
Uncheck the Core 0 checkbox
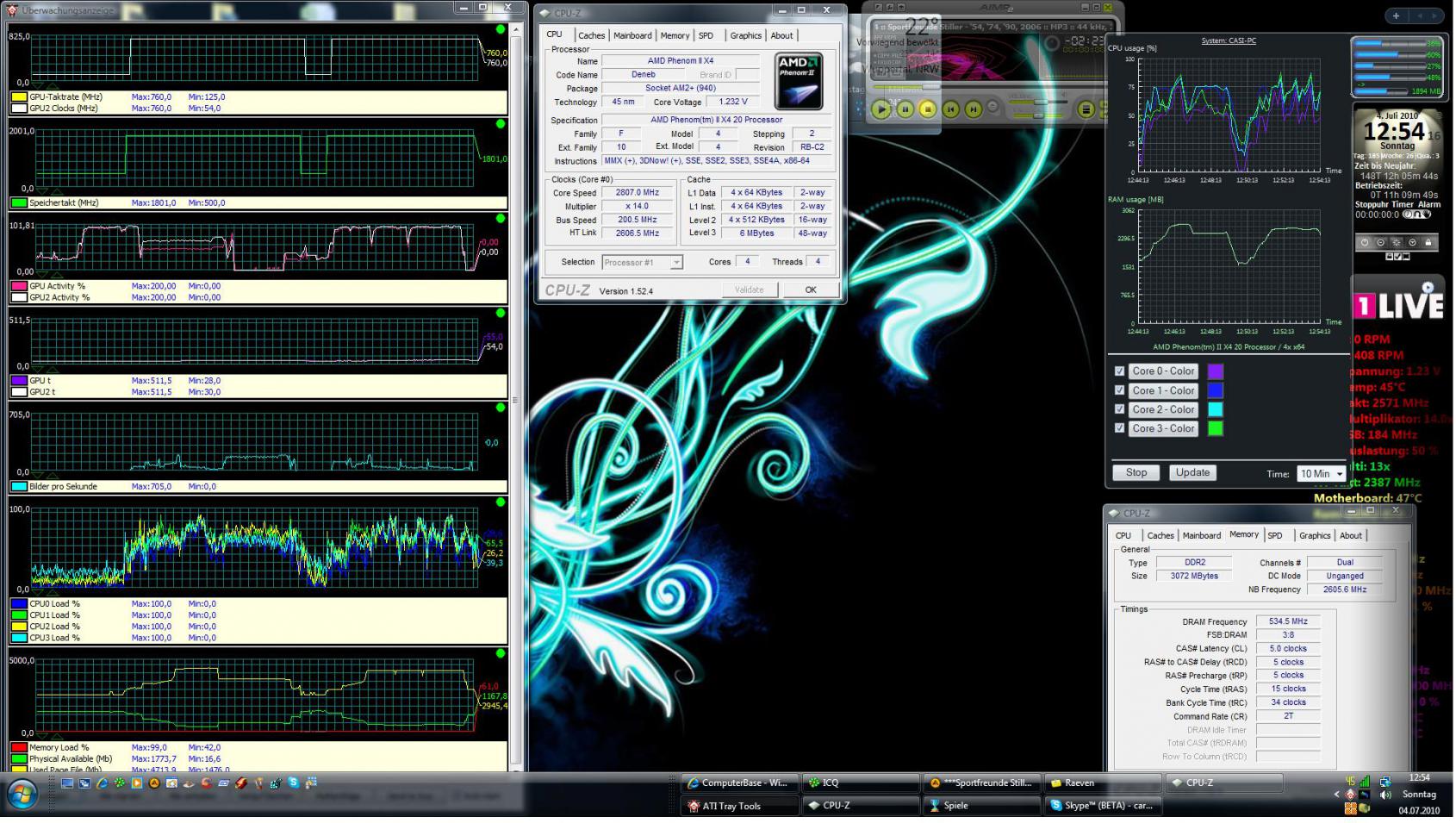tap(1119, 371)
